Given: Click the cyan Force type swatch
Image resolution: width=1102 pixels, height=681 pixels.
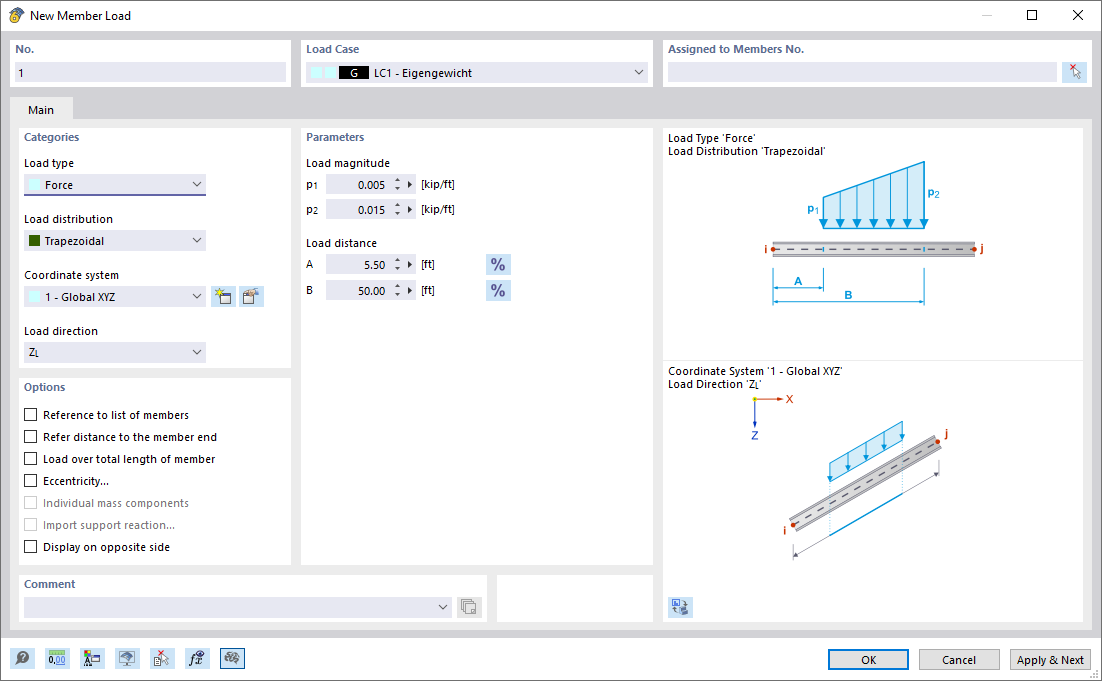Looking at the screenshot, I should pos(34,185).
